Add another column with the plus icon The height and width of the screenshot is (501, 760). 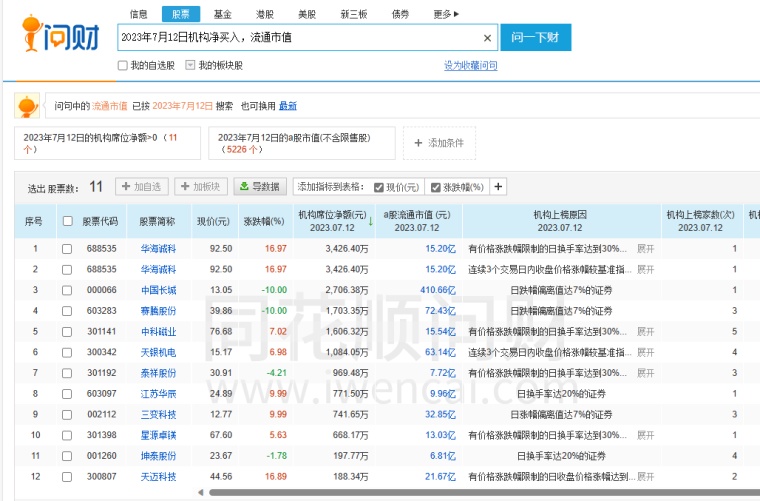[498, 187]
